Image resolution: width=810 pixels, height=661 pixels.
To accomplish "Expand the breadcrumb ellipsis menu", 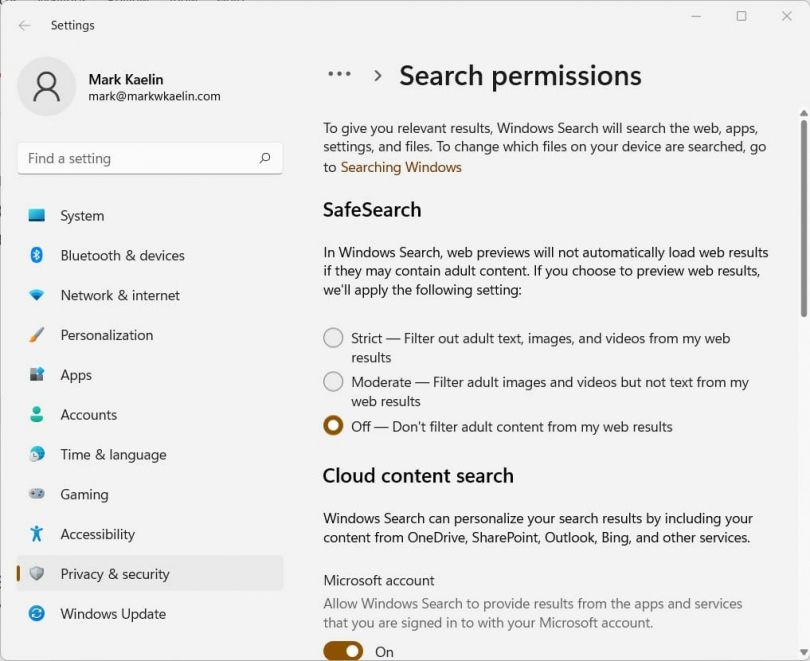I will tap(339, 74).
